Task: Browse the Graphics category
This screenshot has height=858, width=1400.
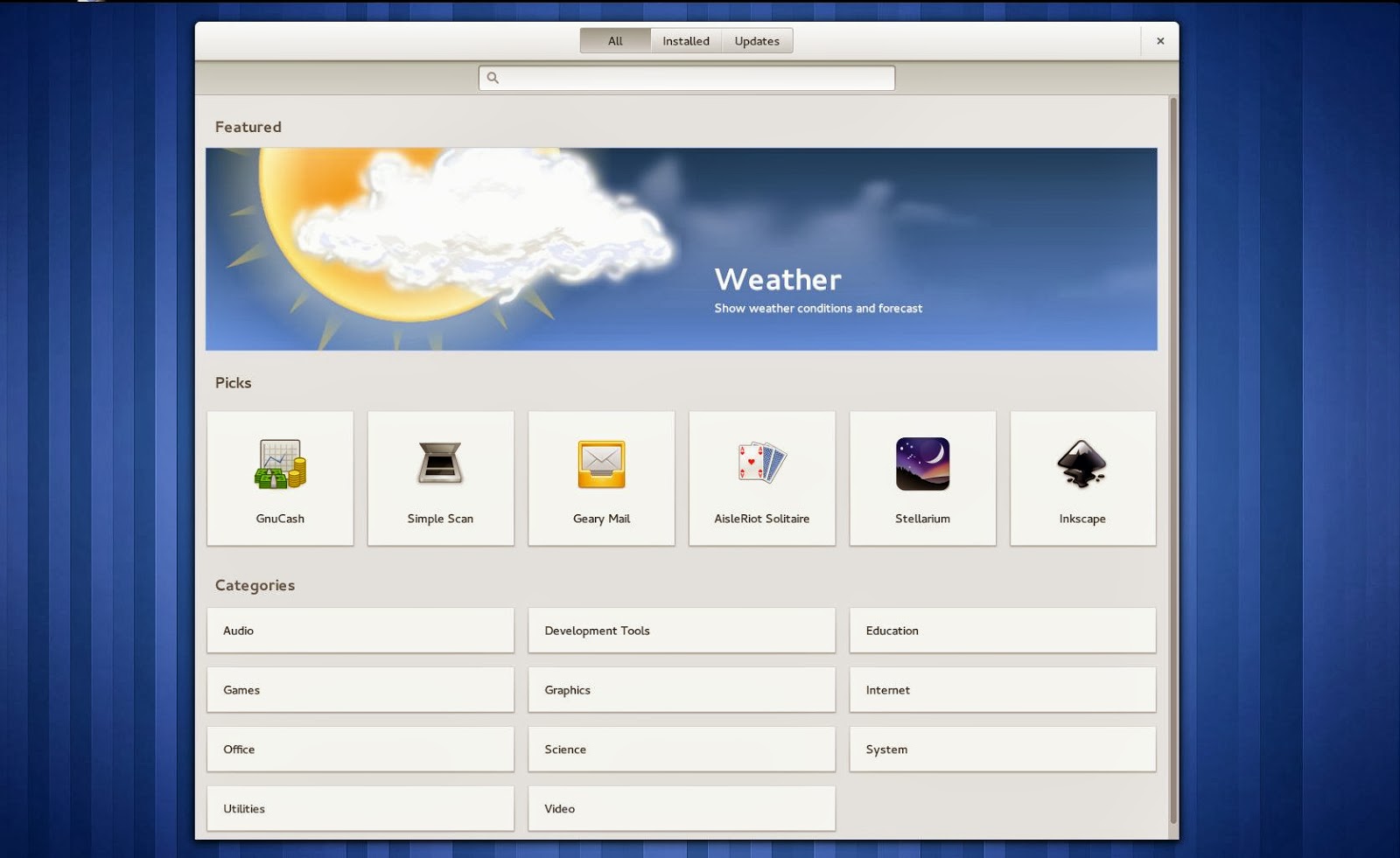Action: 682,690
